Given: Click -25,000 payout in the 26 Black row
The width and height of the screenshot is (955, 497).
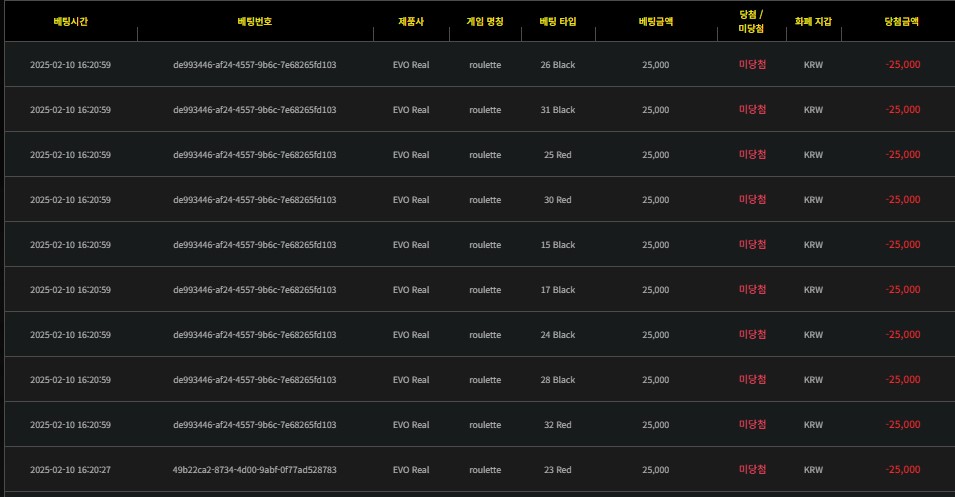Looking at the screenshot, I should click(903, 65).
